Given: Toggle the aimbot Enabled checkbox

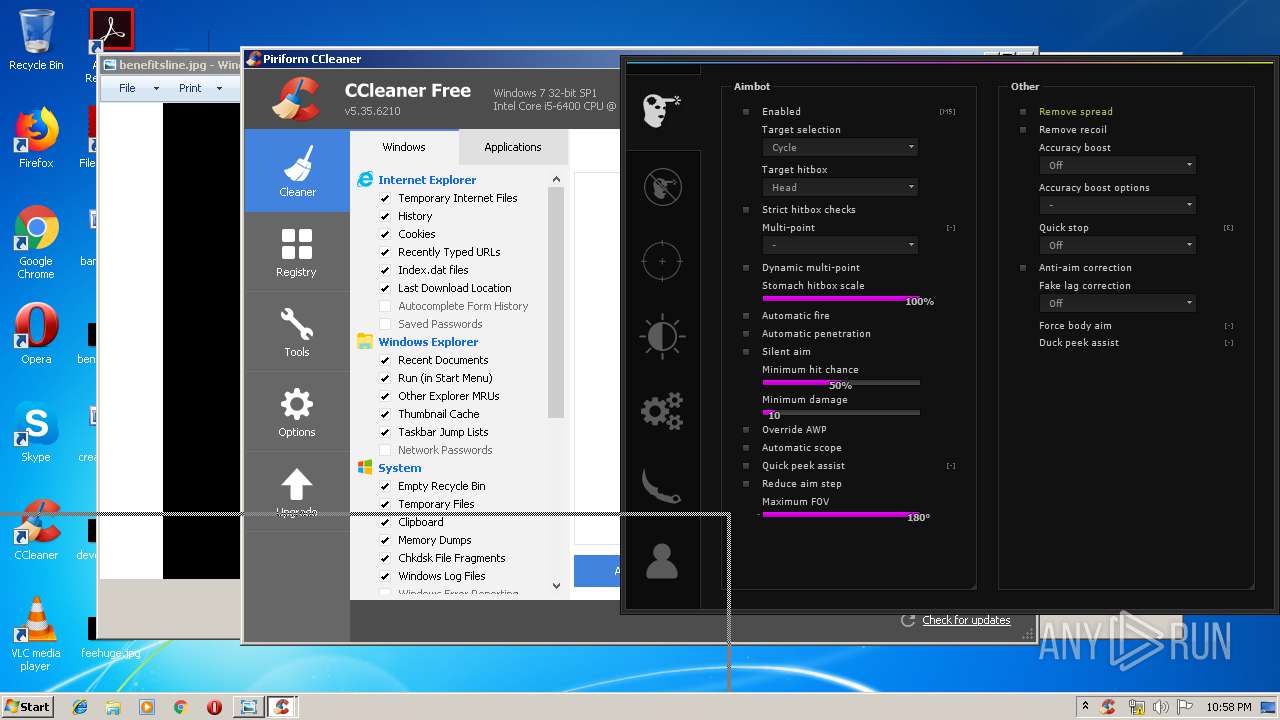Looking at the screenshot, I should click(746, 112).
